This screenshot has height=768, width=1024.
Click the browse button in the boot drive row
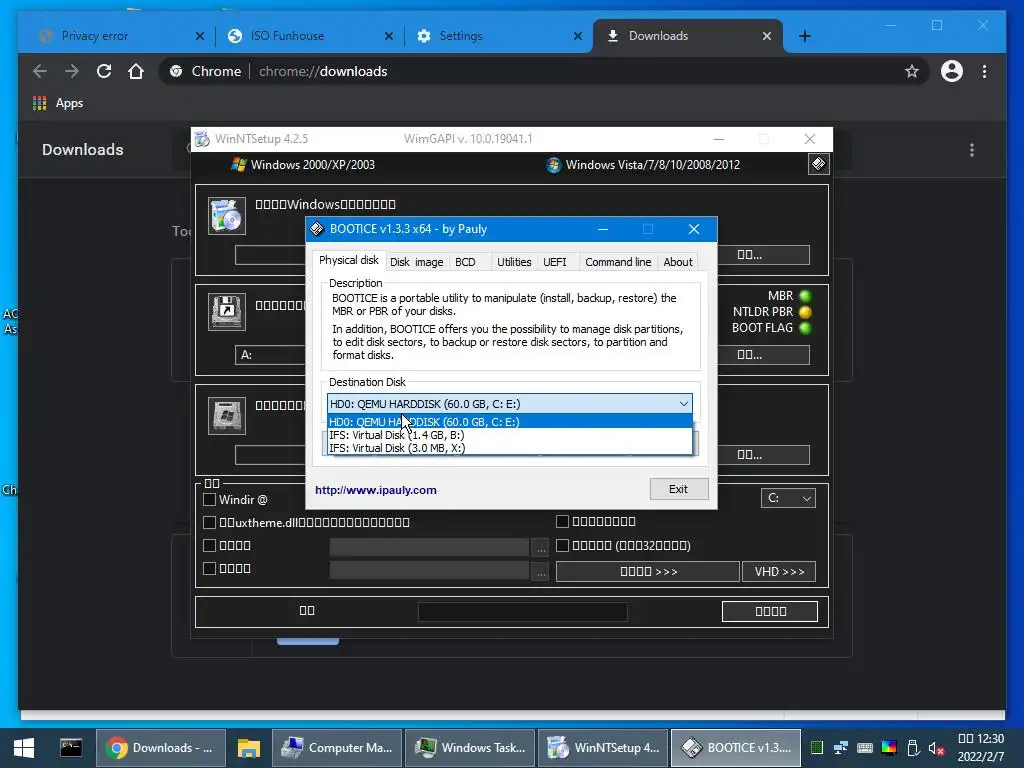coord(763,355)
